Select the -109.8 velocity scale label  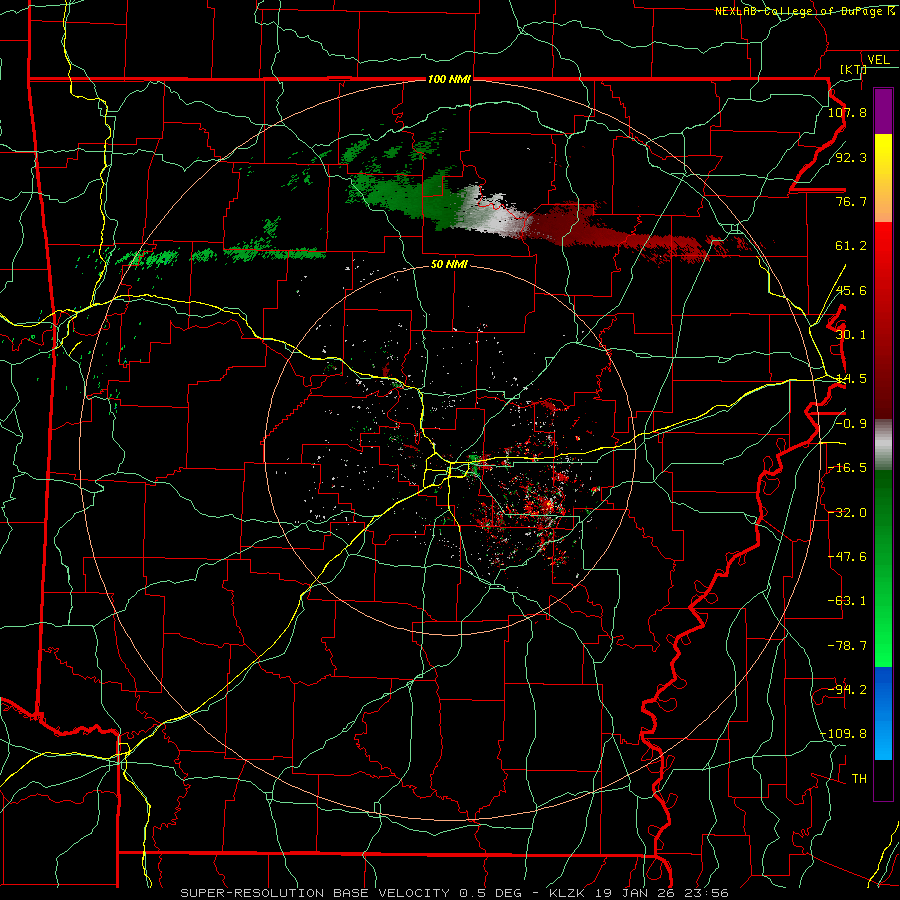844,734
